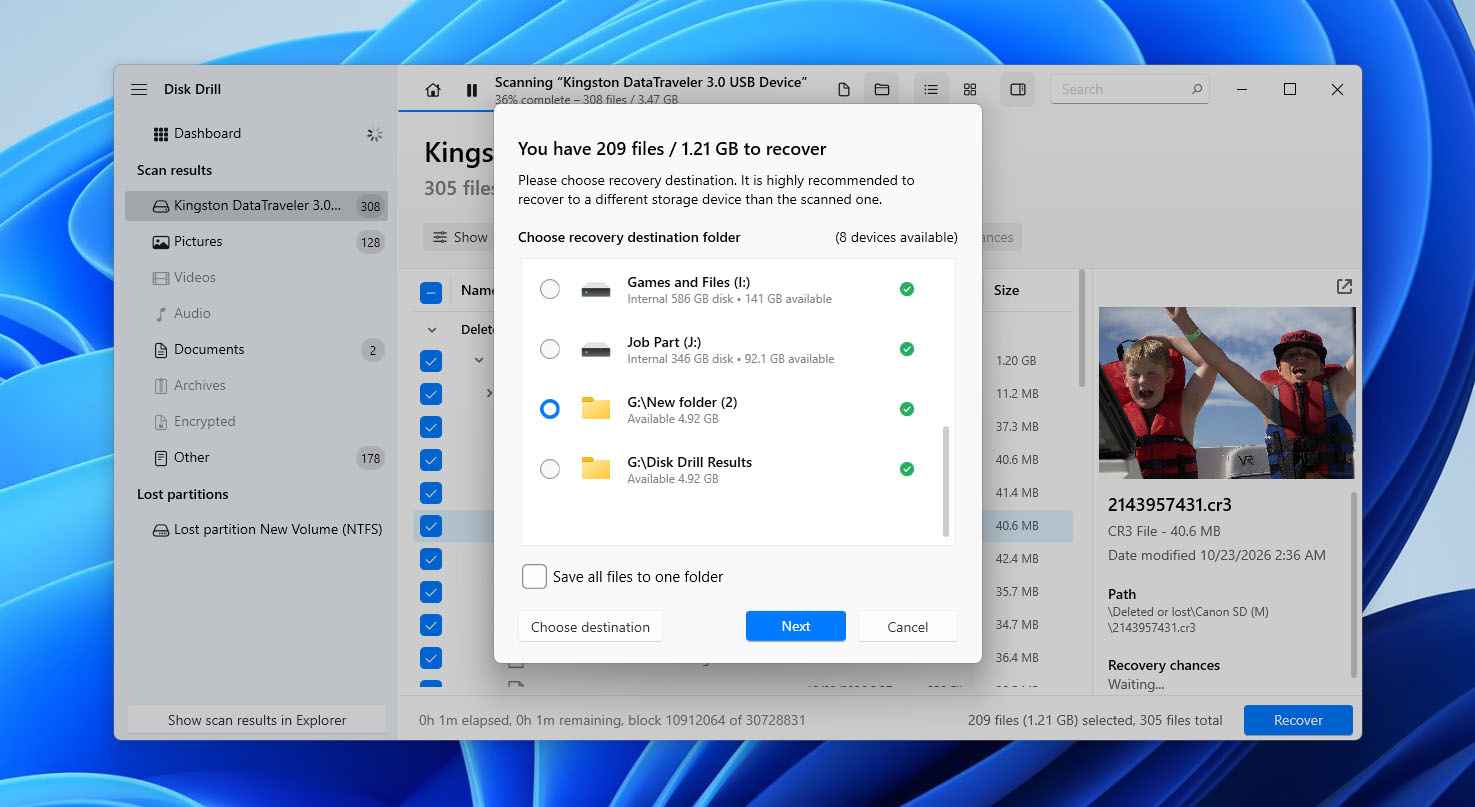Image resolution: width=1475 pixels, height=807 pixels.
Task: Select the grid thumbnails view icon
Action: coord(970,90)
